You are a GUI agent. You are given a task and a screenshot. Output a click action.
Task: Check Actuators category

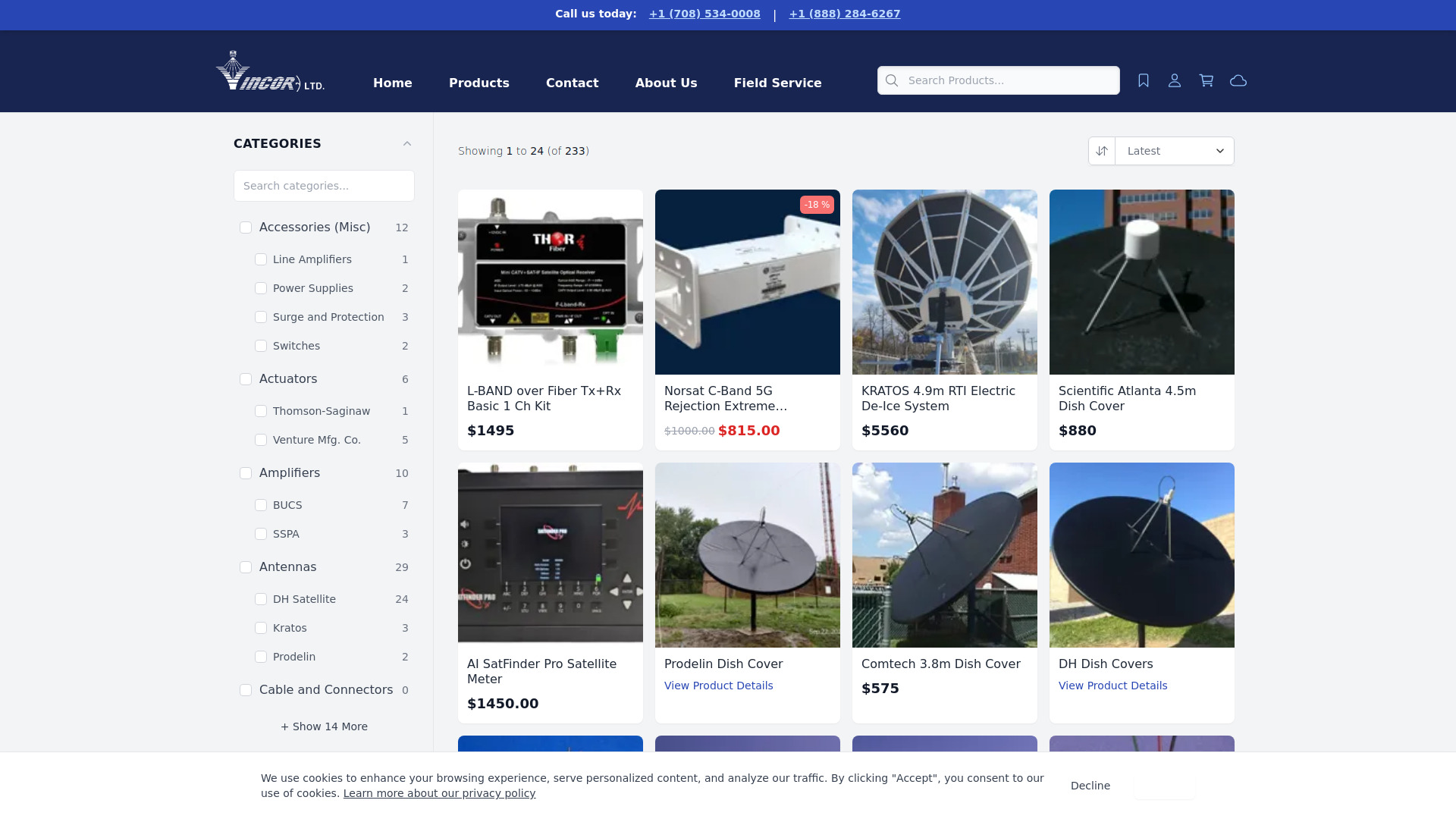tap(246, 379)
